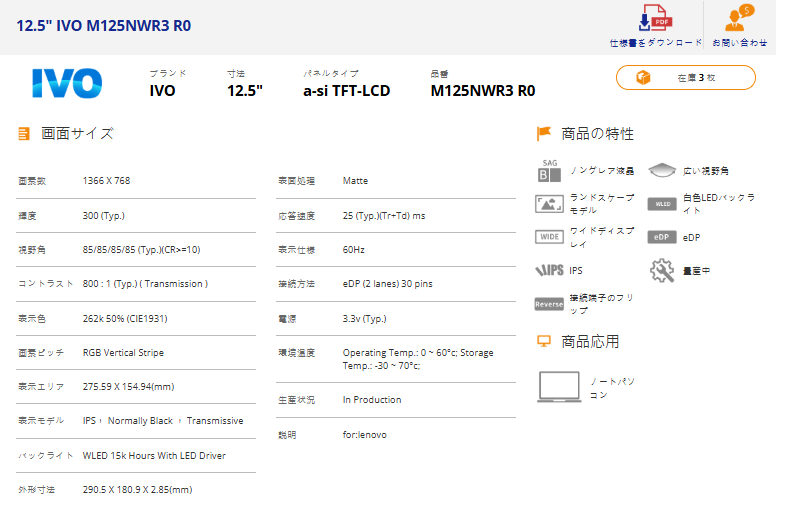Click the response time 25 (Typ.) value
The width and height of the screenshot is (809, 519).
coord(384,216)
